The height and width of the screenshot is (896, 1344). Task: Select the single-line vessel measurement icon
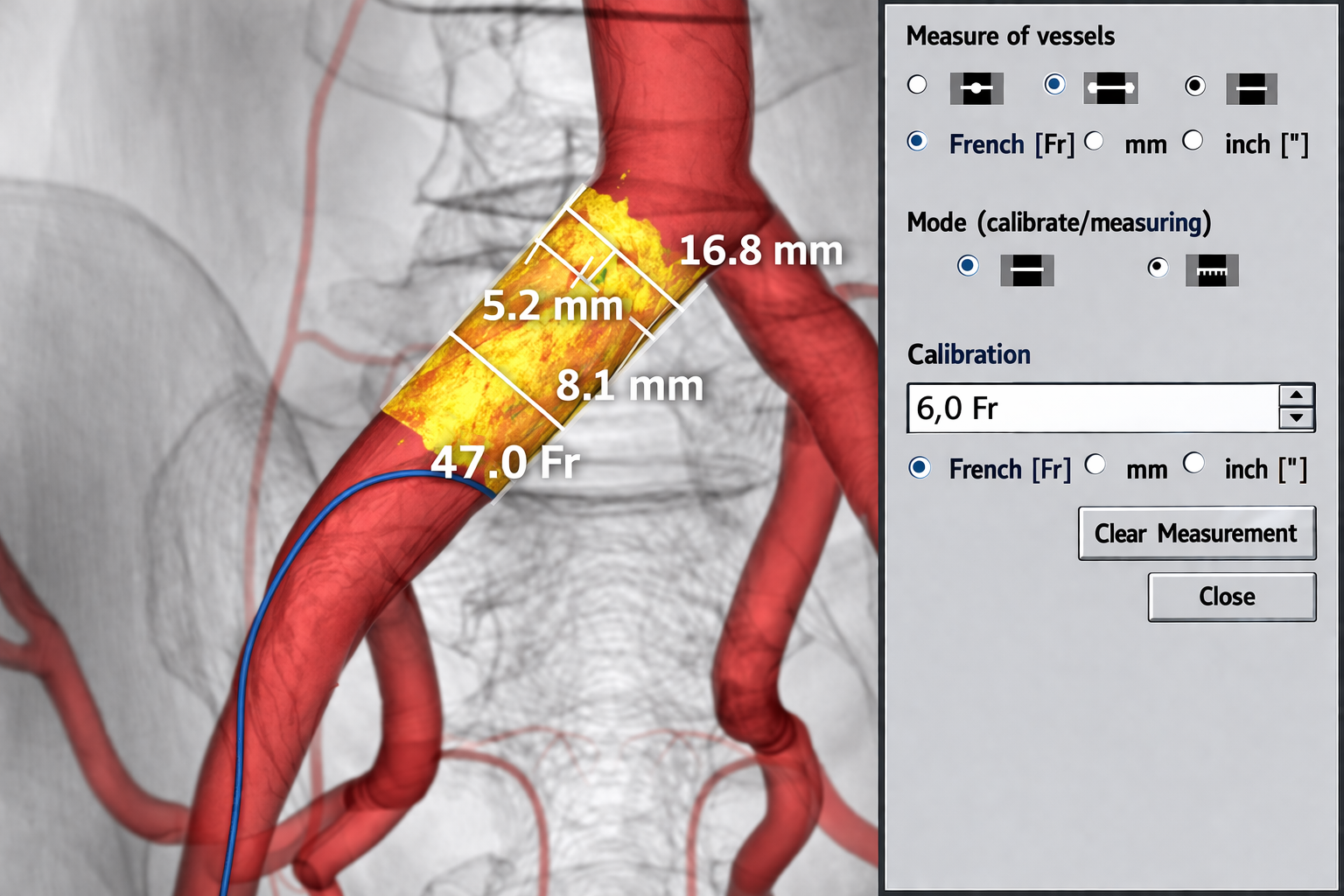point(1250,87)
